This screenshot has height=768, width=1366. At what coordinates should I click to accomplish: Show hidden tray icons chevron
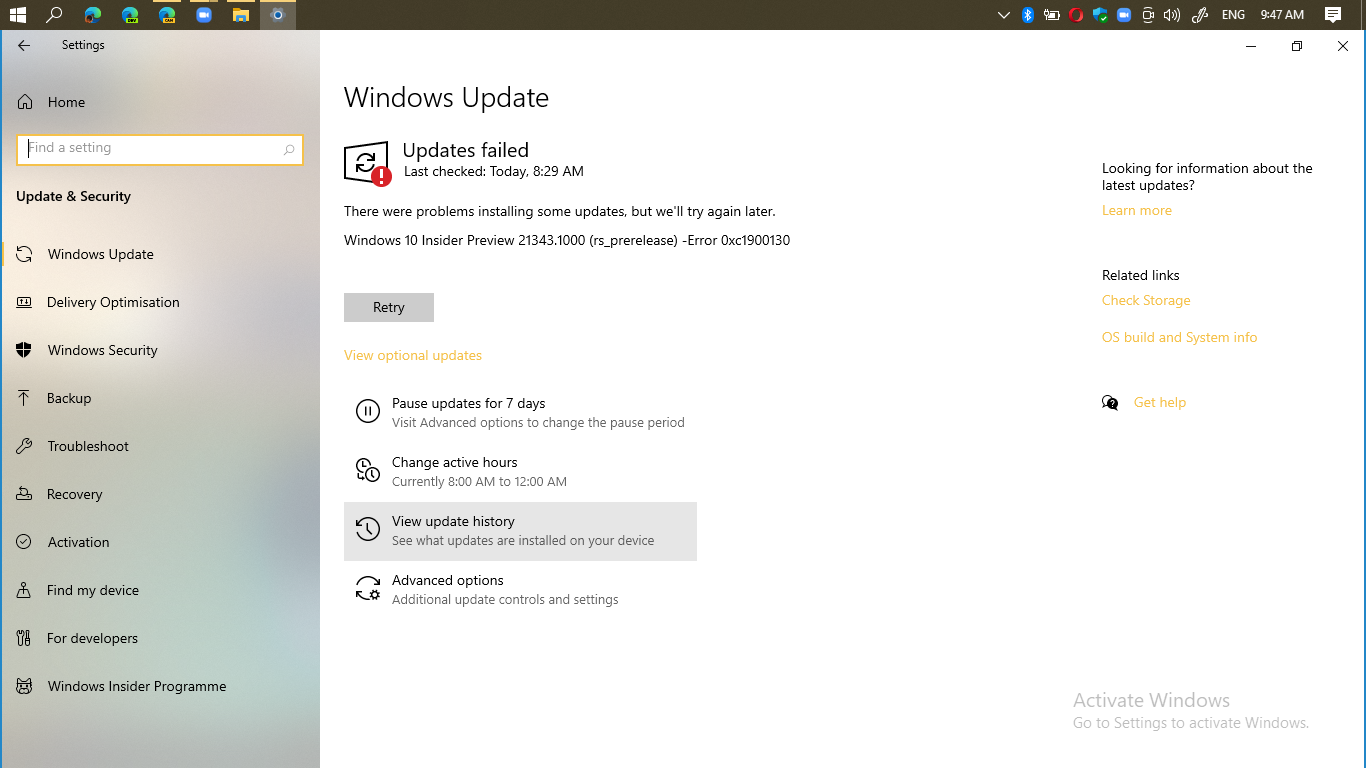pos(1004,15)
